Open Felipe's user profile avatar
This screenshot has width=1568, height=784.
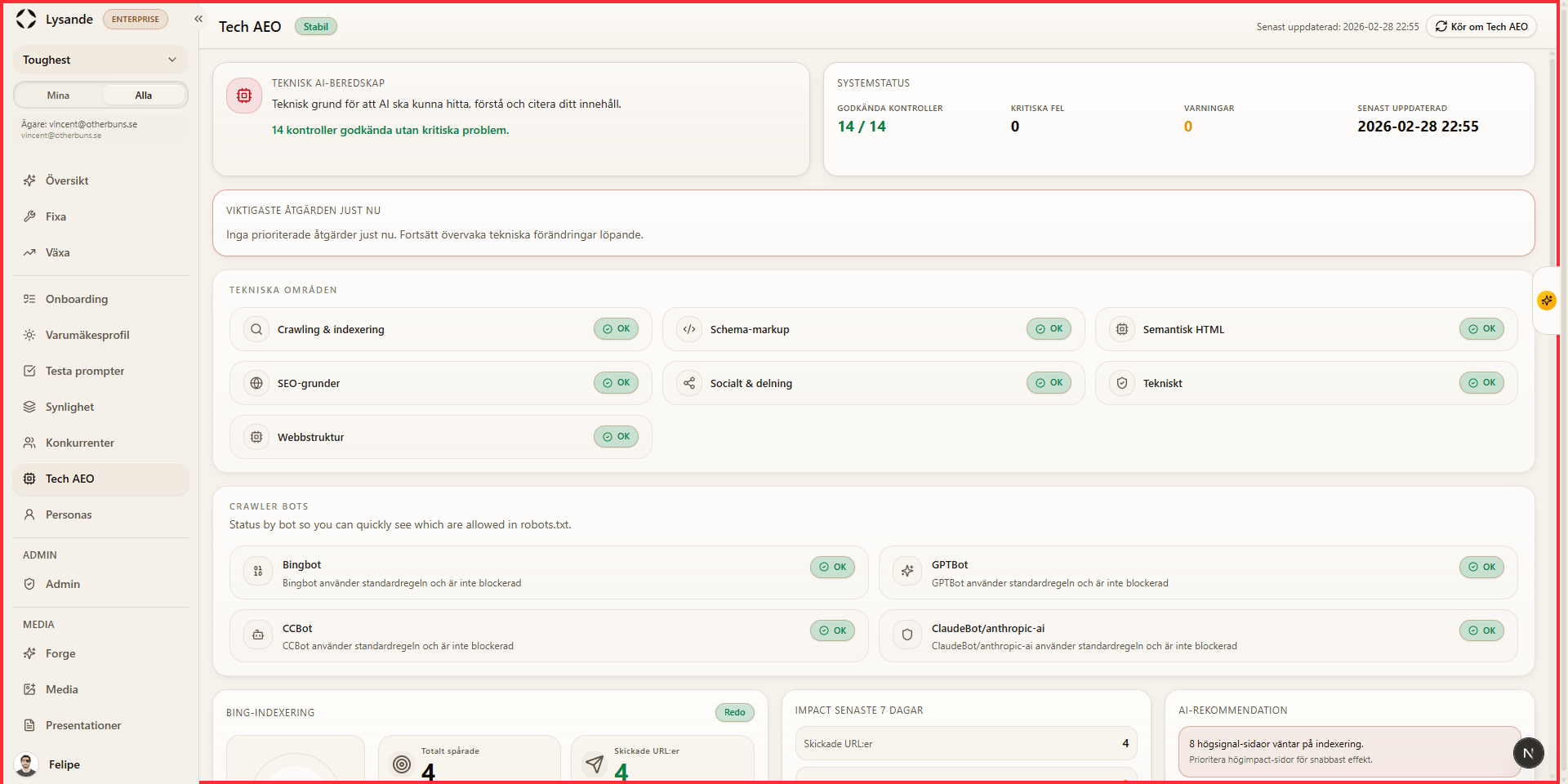pyautogui.click(x=27, y=764)
